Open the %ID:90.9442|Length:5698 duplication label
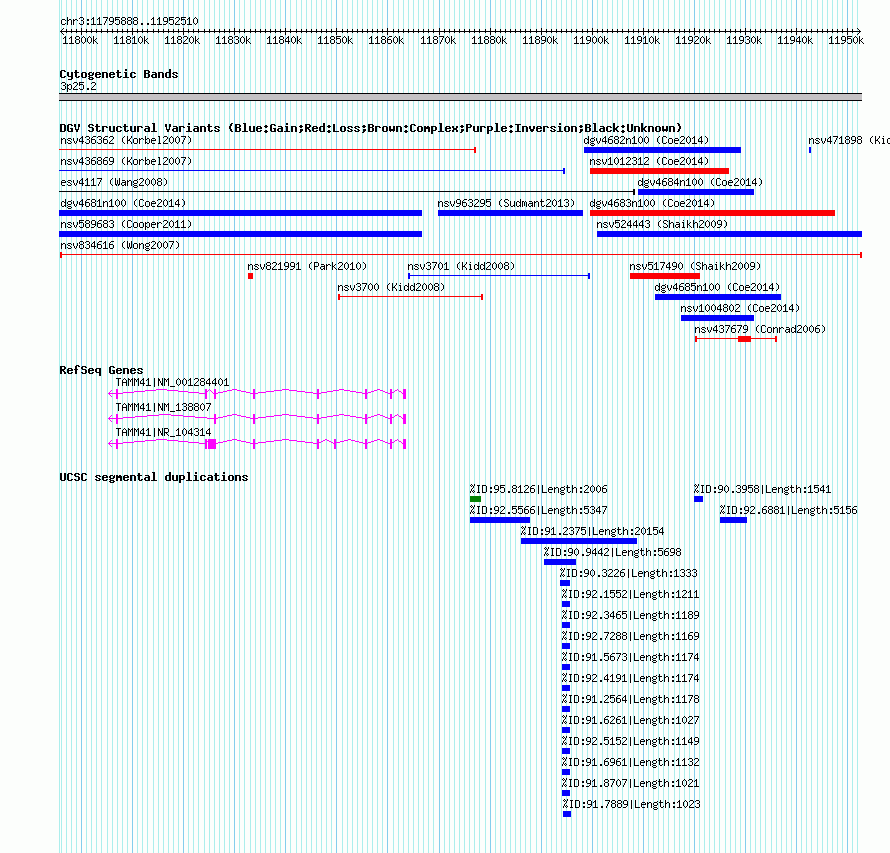This screenshot has width=890, height=853. click(612, 552)
